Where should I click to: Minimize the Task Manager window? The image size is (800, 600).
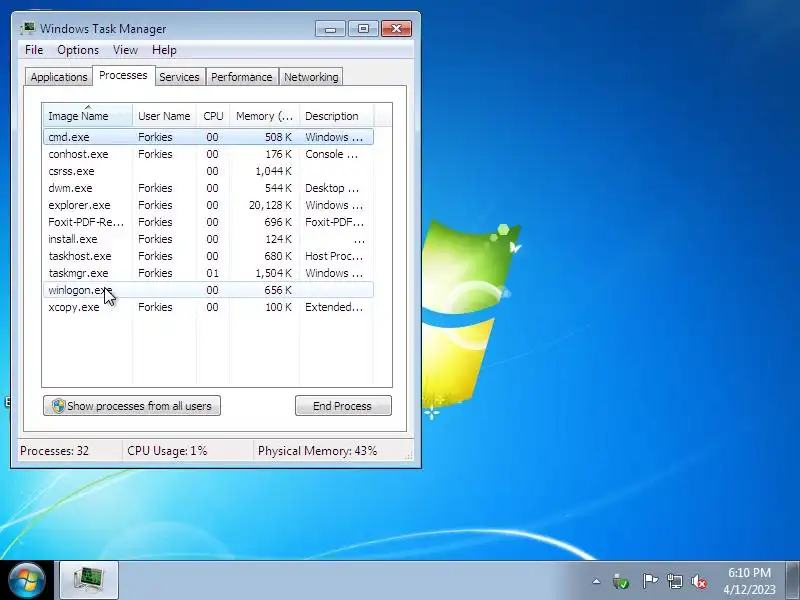click(330, 29)
